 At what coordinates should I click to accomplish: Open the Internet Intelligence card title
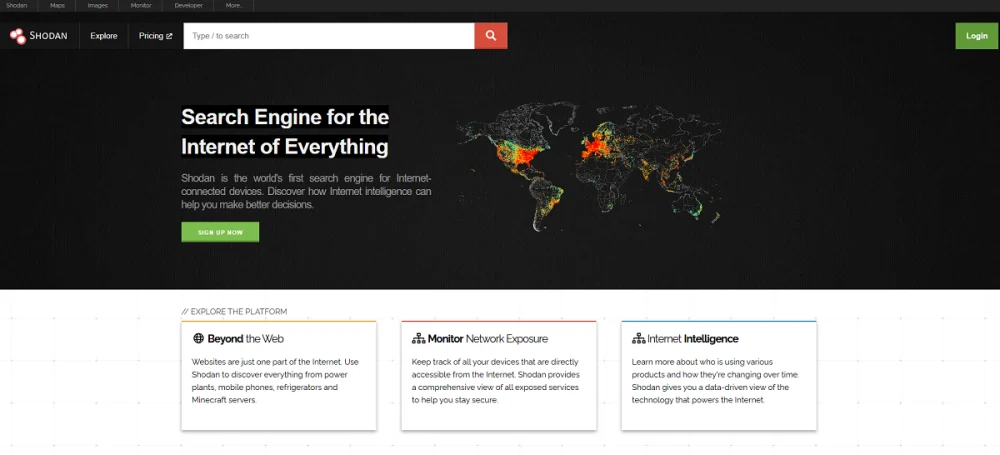tap(693, 339)
